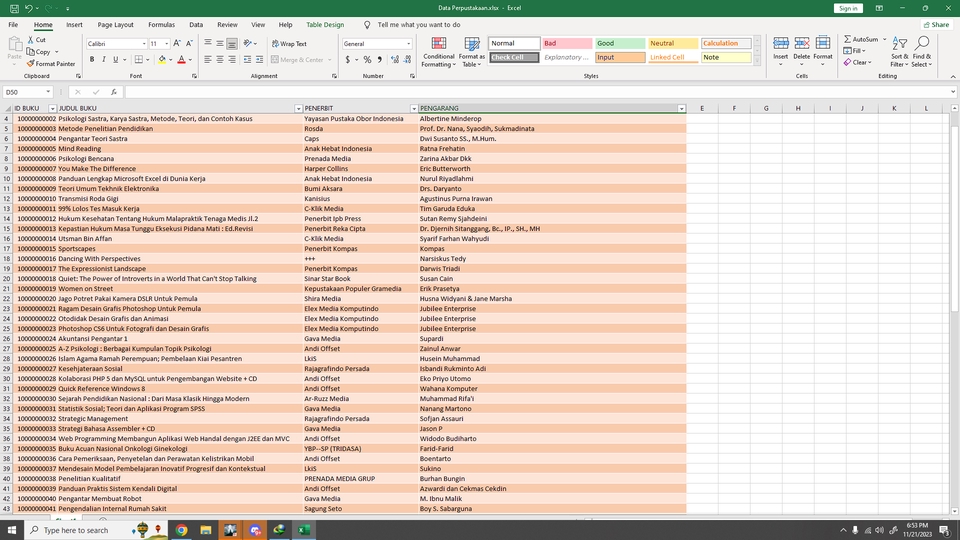This screenshot has height=540, width=960.
Task: Apply the Bad cell style
Action: [x=567, y=43]
